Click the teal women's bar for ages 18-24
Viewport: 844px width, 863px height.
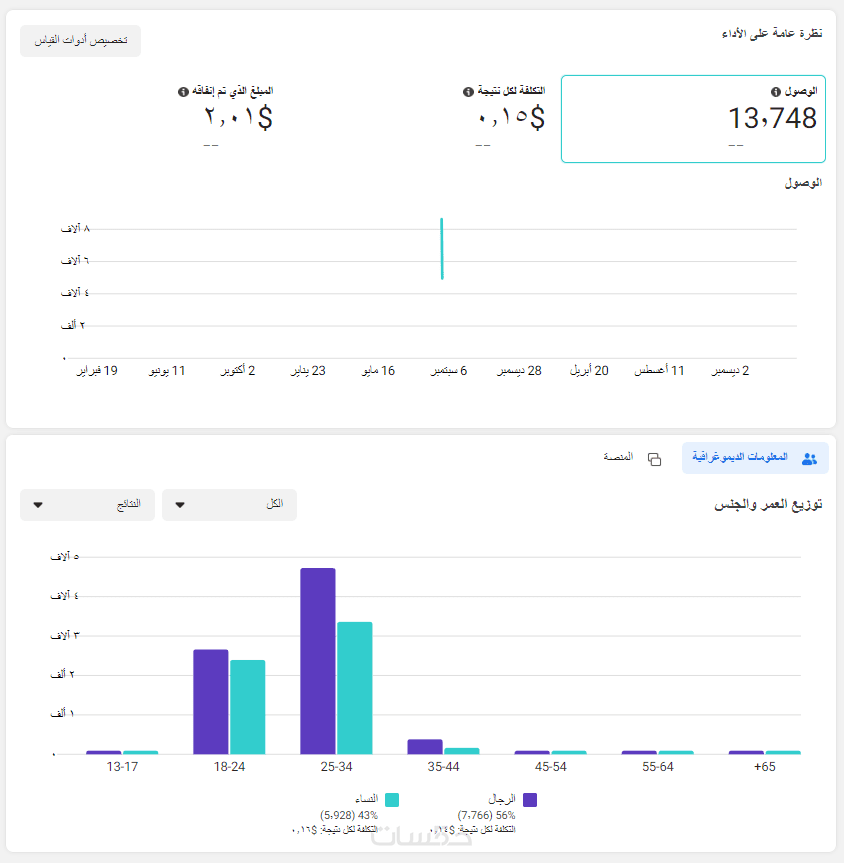[x=247, y=706]
